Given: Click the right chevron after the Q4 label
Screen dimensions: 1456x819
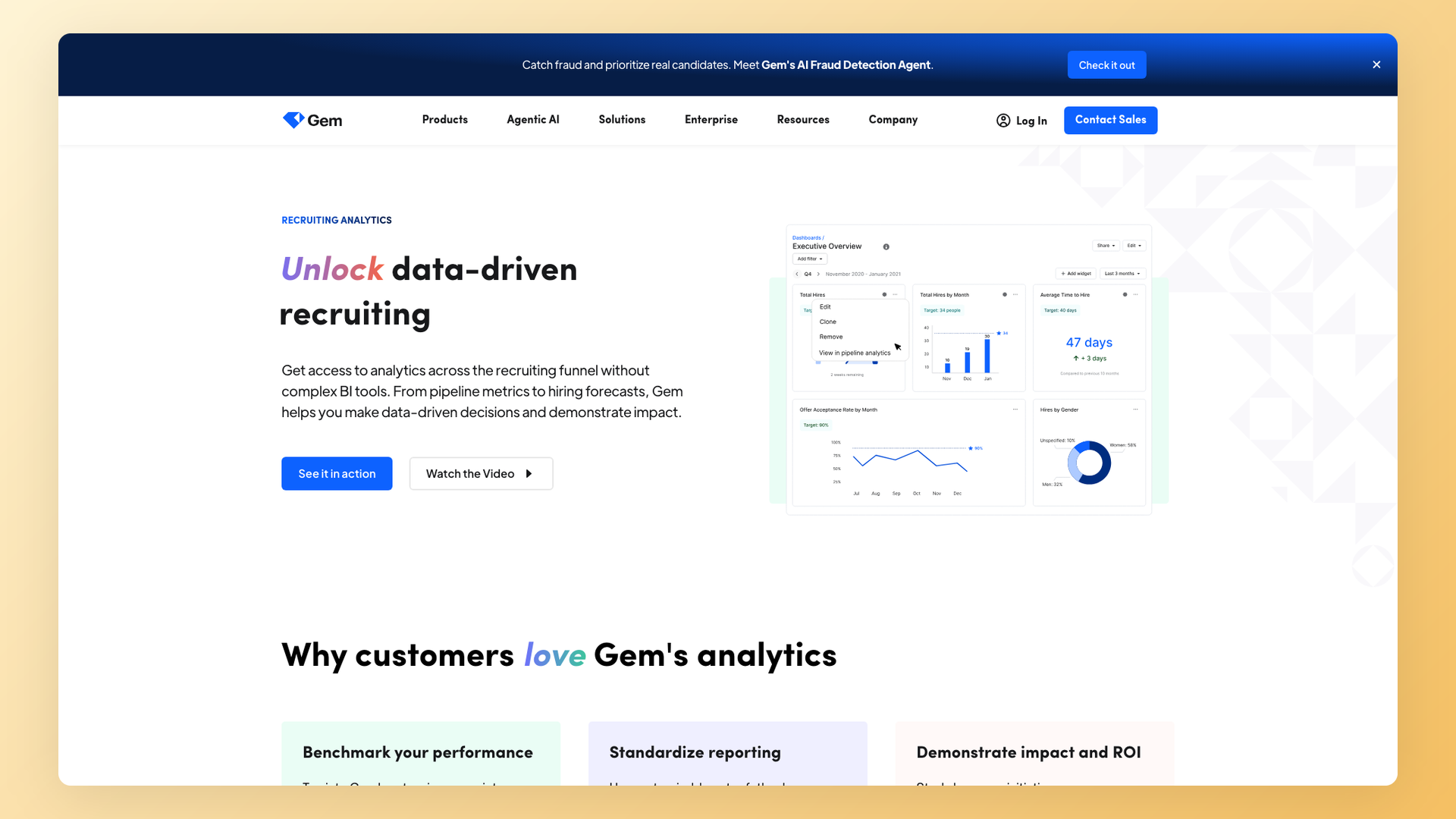Looking at the screenshot, I should coord(818,274).
